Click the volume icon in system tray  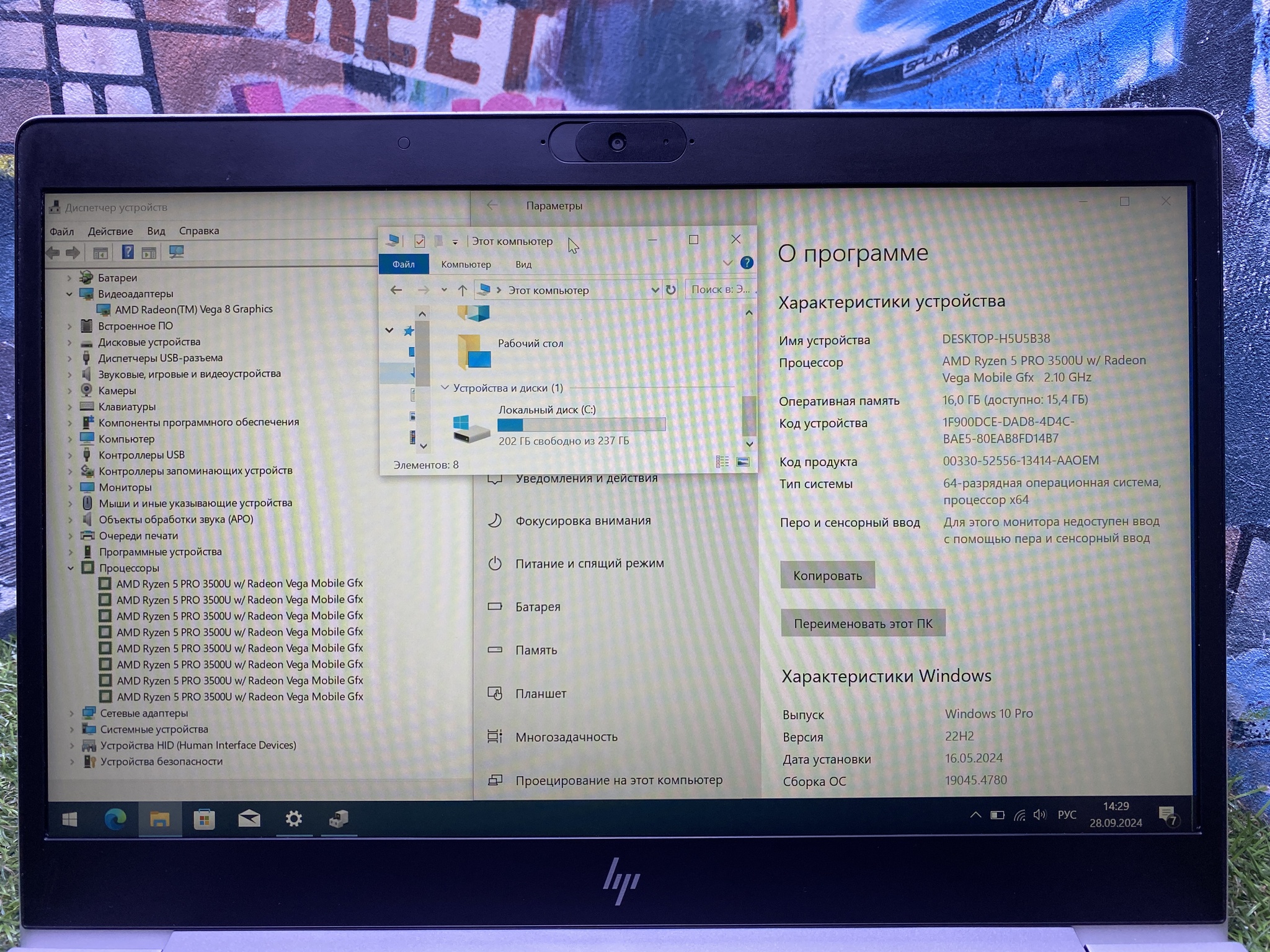point(1040,815)
